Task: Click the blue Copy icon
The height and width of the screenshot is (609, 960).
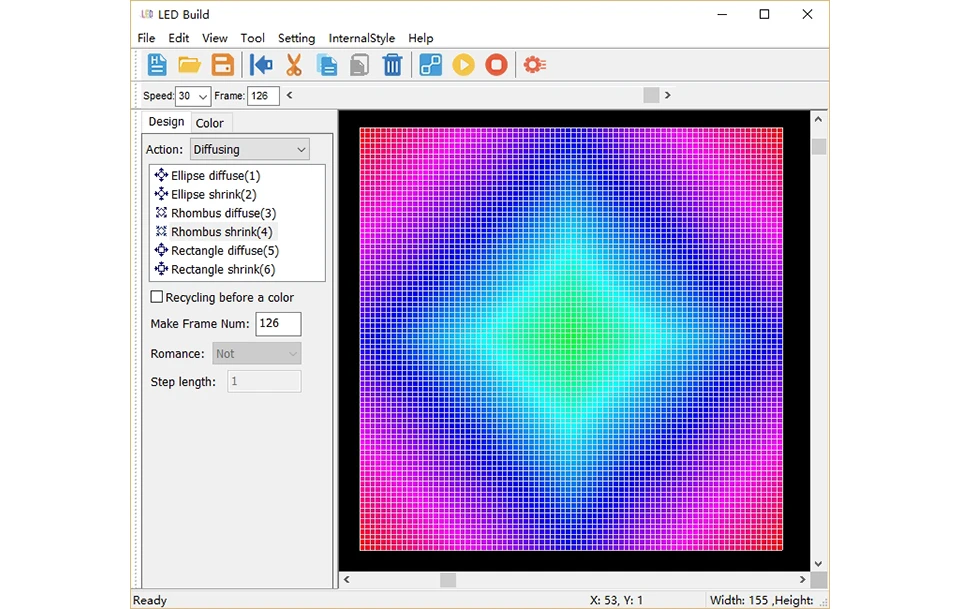Action: 327,65
